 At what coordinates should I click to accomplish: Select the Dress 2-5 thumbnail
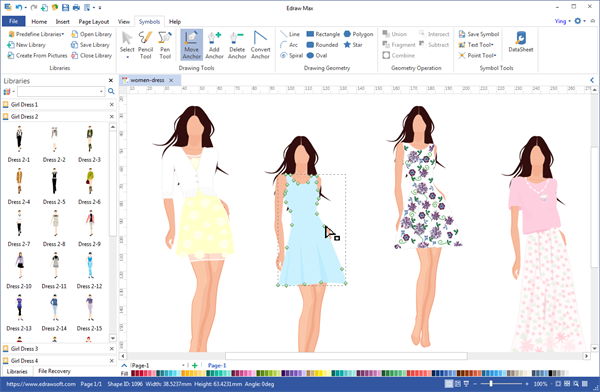pyautogui.click(x=54, y=186)
